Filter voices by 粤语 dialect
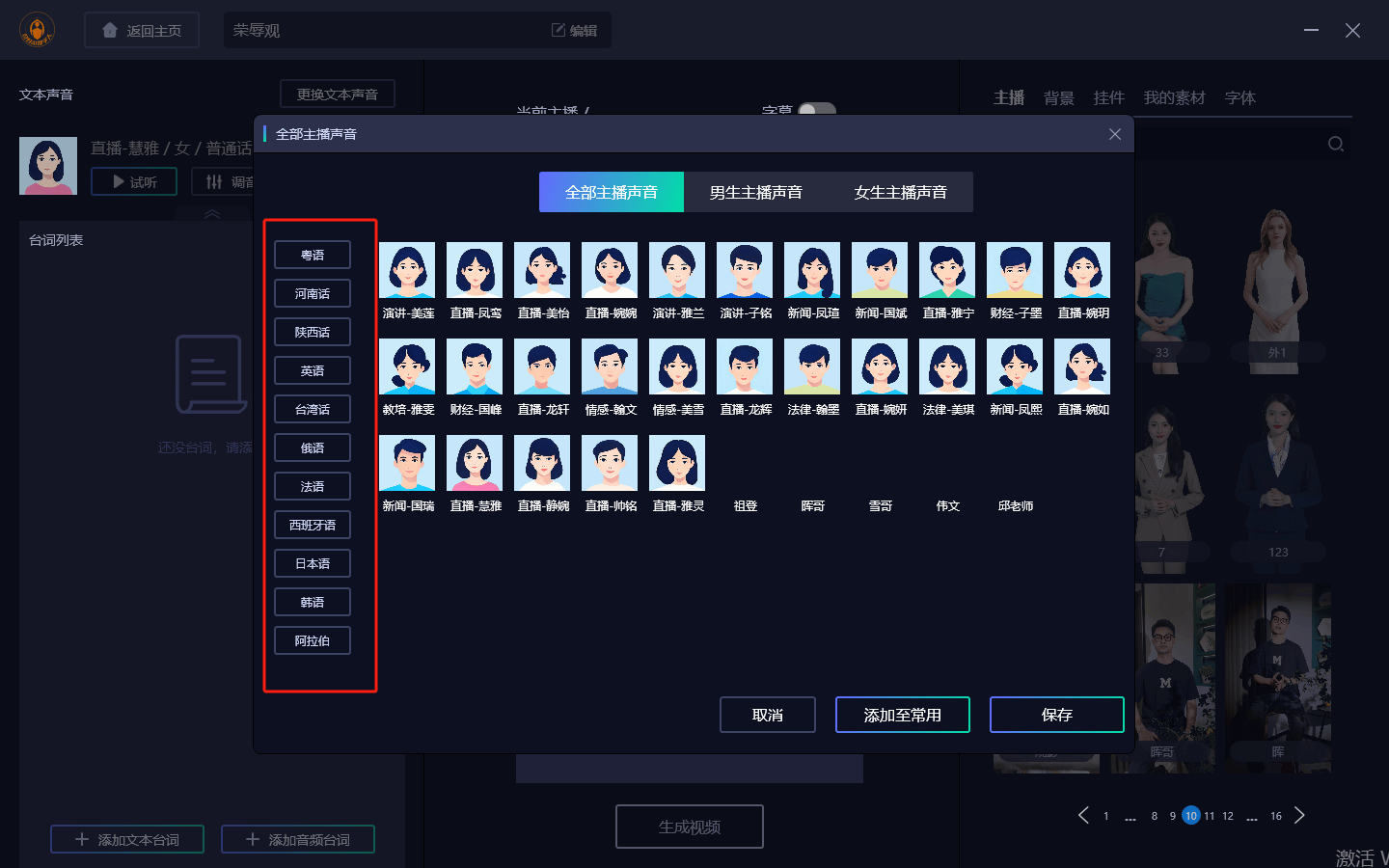The width and height of the screenshot is (1389, 868). (313, 256)
